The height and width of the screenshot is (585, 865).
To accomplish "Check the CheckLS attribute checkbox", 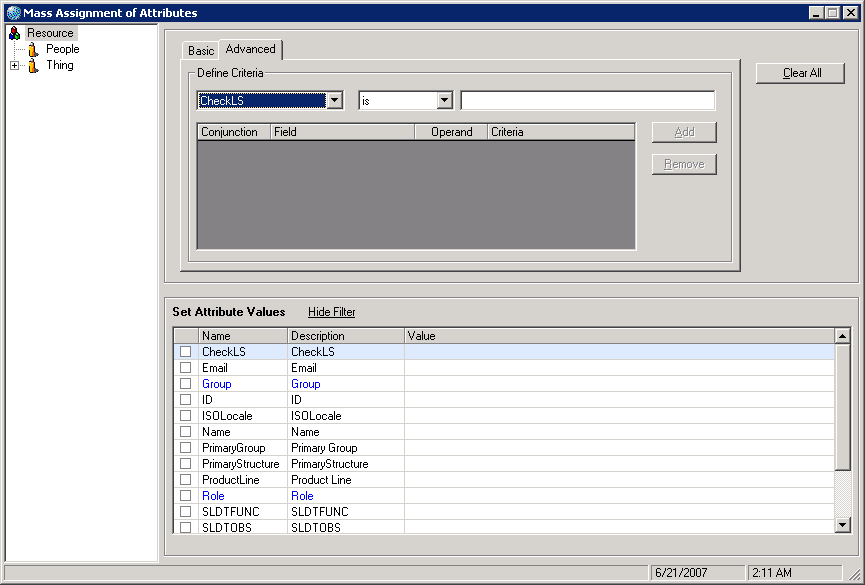I will coord(185,352).
